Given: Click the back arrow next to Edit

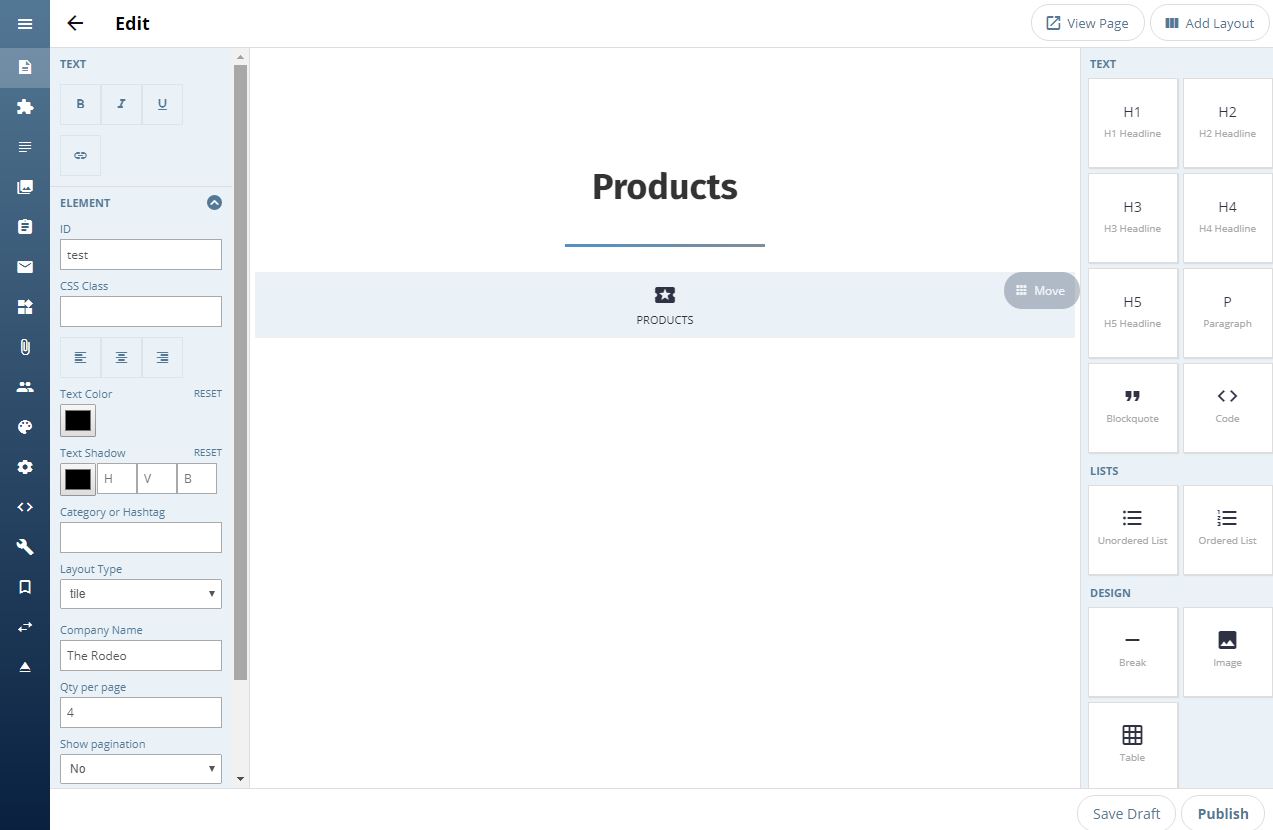Looking at the screenshot, I should (x=75, y=24).
